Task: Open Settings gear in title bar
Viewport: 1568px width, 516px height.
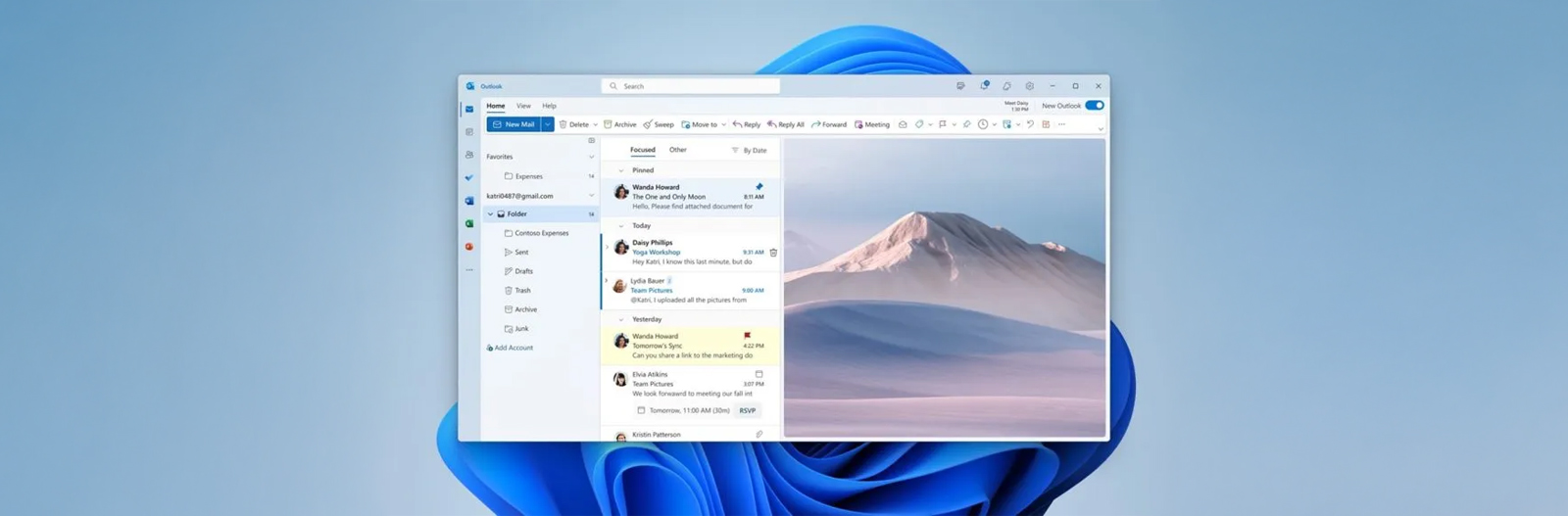Action: point(1029,86)
